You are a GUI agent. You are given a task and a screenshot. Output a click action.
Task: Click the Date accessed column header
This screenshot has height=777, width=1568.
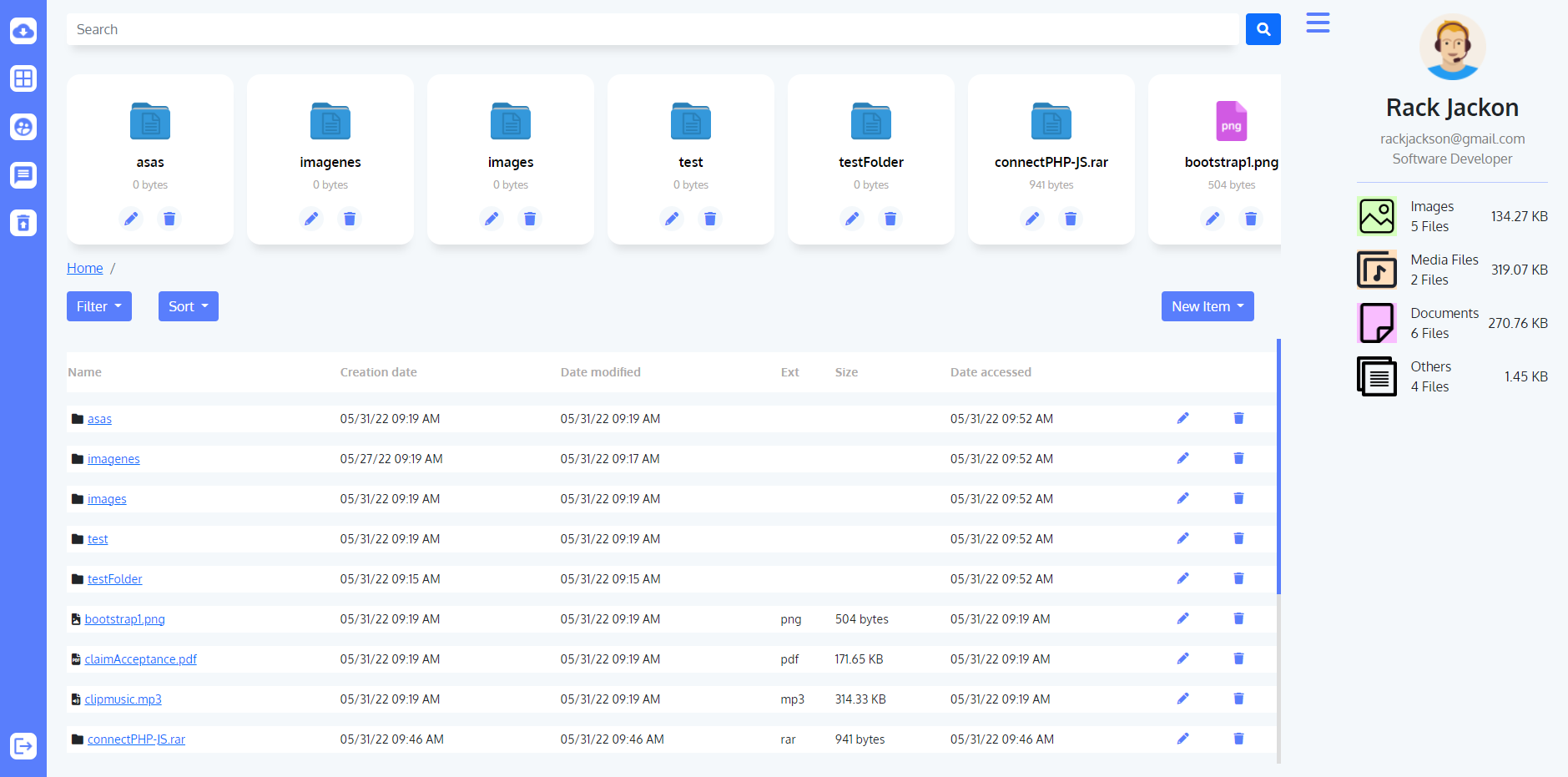click(991, 372)
